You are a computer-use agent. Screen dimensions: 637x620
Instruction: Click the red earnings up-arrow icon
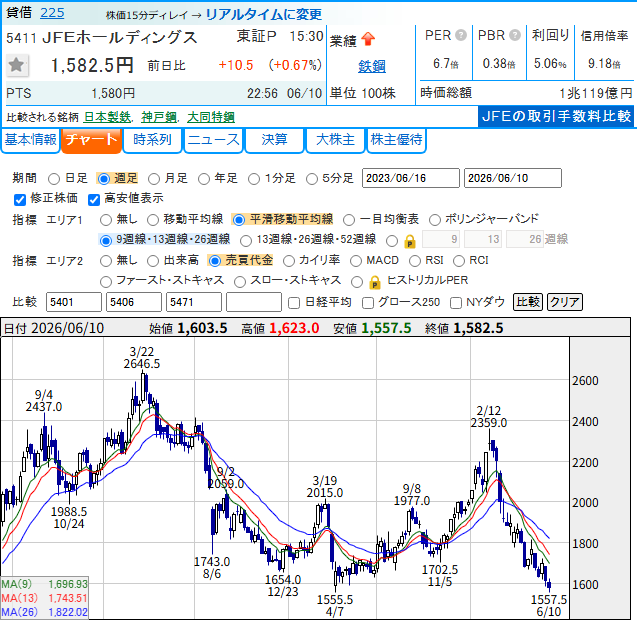click(368, 39)
